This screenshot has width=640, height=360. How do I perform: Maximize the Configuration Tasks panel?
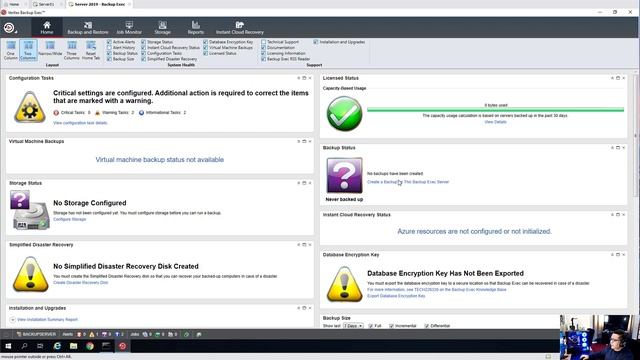click(304, 78)
